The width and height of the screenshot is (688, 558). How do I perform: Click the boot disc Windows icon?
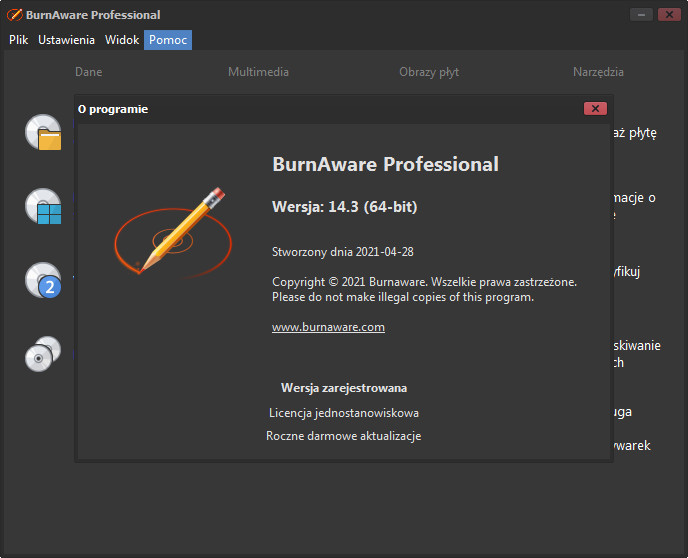tap(43, 206)
